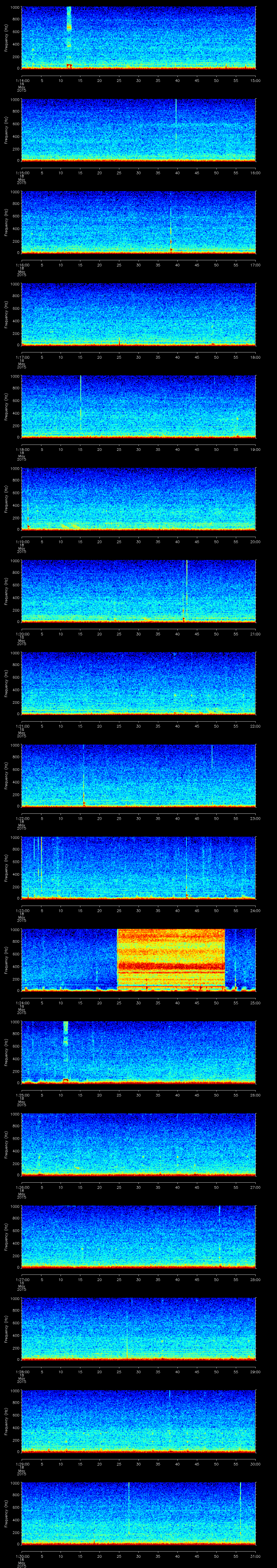Open the spectrogram panel ending at 23:00

(x=139, y=775)
